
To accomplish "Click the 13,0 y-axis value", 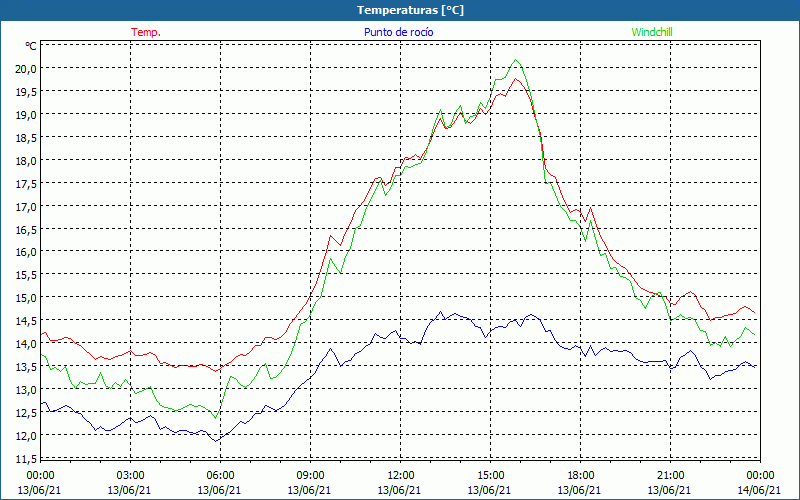I will click(26, 389).
